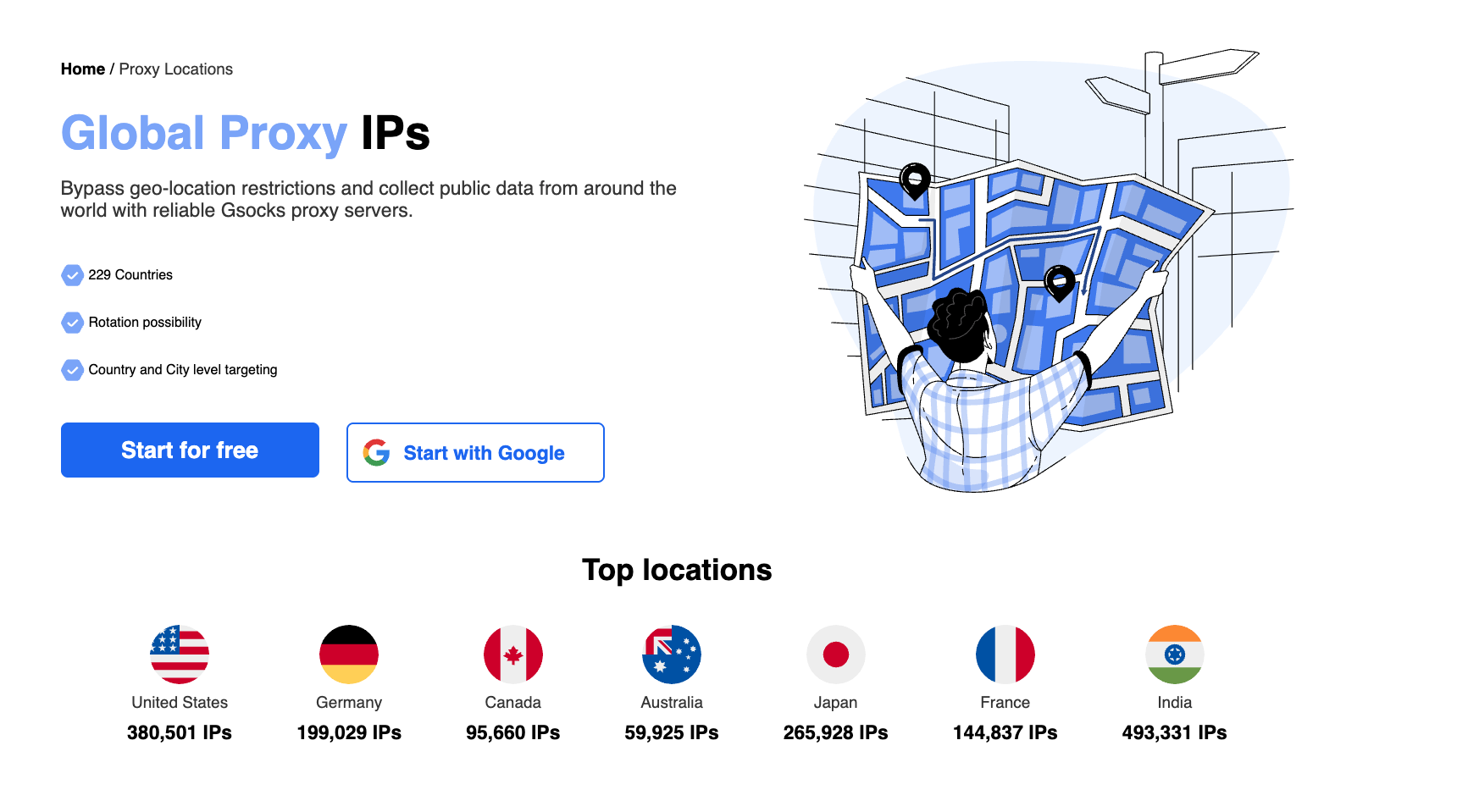This screenshot has width=1479, height=812.
Task: Click the Rotation possibility checkmark badge
Action: coord(73,323)
